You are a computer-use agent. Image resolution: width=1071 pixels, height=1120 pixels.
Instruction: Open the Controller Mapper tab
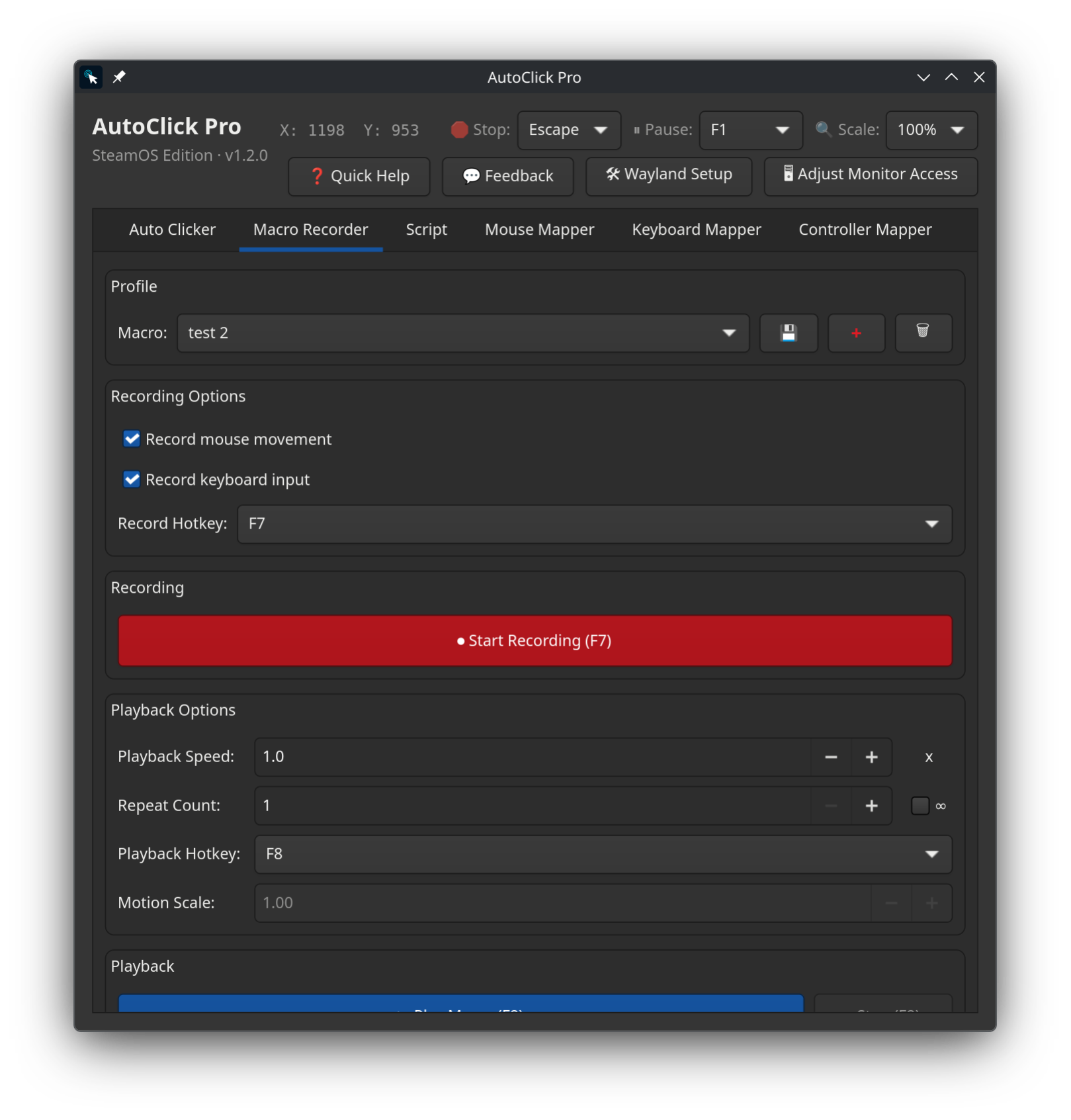(865, 230)
